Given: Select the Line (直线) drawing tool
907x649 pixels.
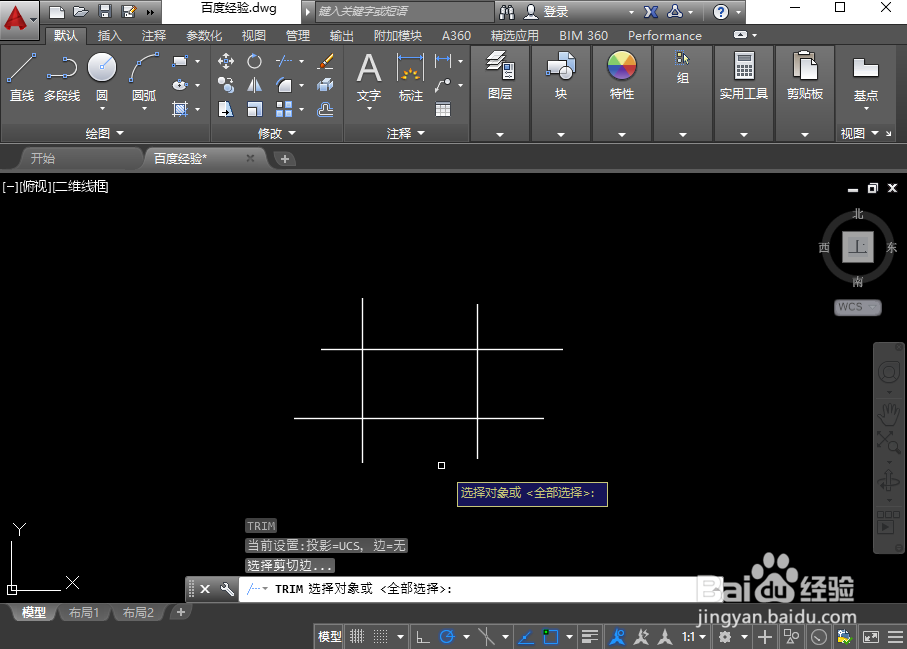Looking at the screenshot, I should point(21,77).
